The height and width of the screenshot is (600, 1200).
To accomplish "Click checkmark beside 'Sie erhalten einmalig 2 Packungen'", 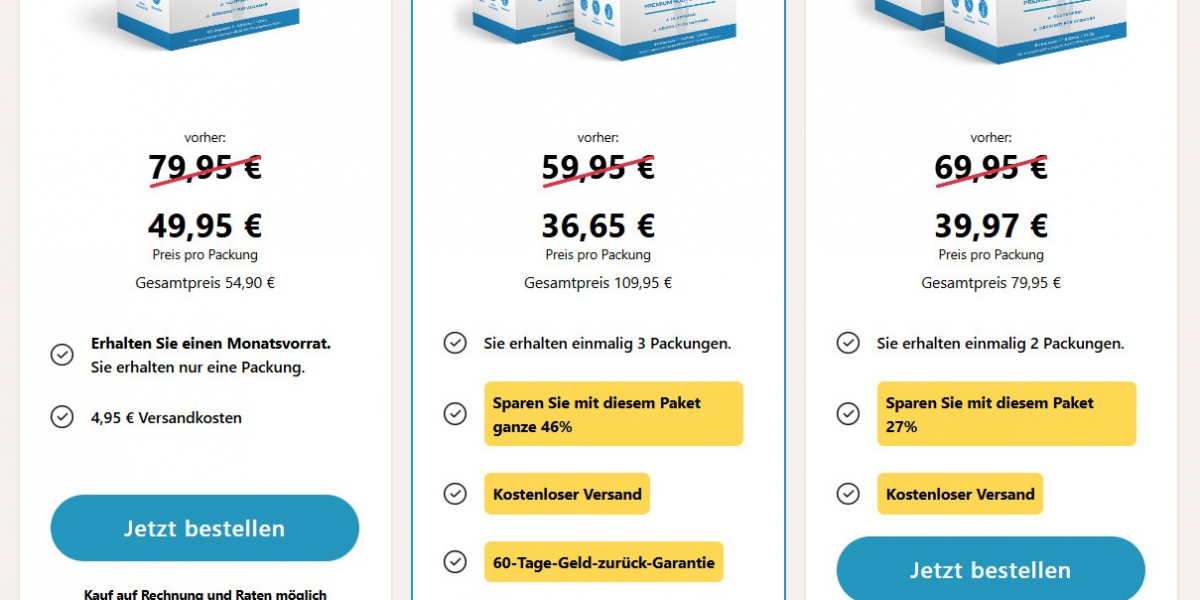I will (x=848, y=343).
